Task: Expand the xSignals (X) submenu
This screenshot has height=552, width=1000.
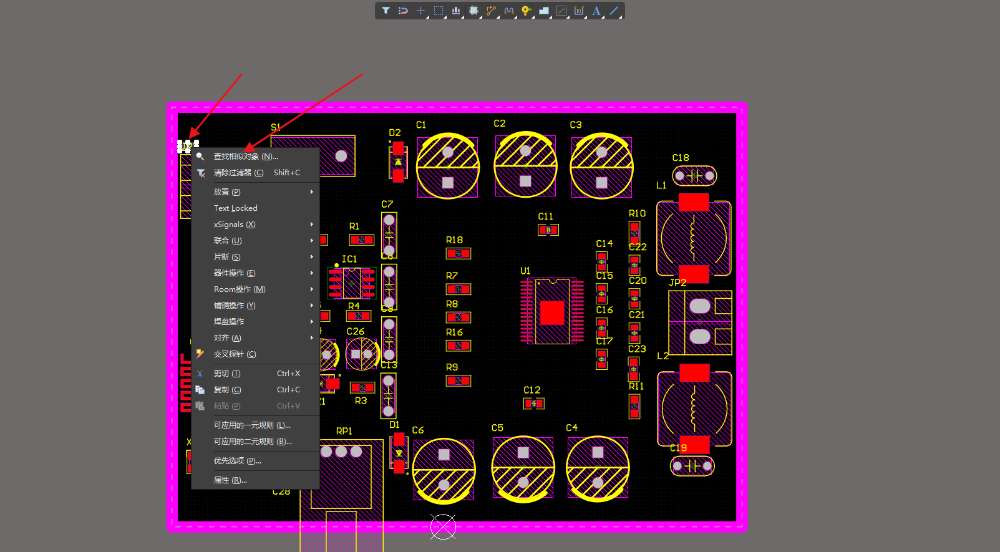Action: (255, 224)
